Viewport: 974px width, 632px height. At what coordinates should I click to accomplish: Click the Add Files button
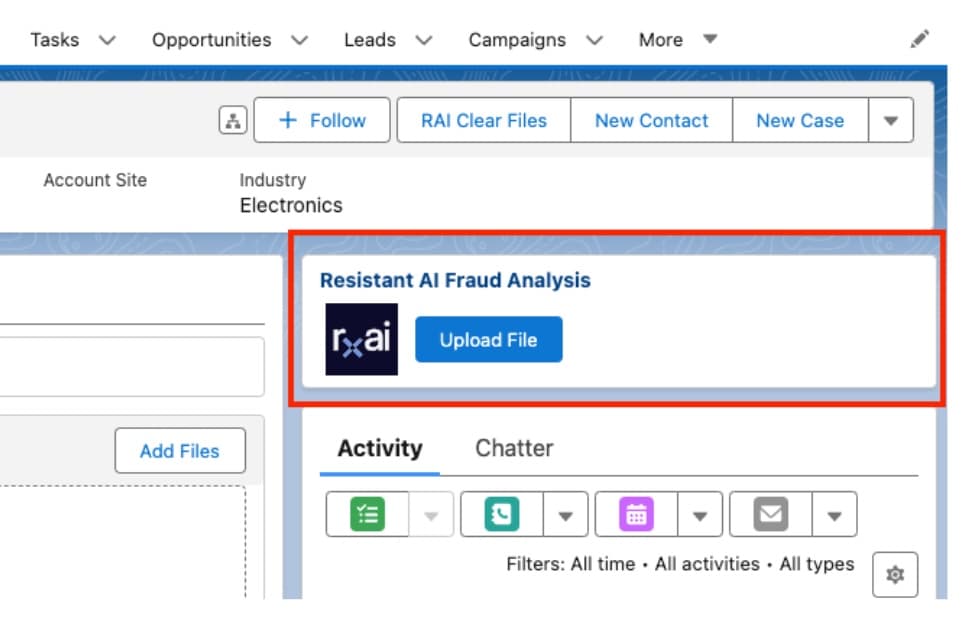point(180,451)
